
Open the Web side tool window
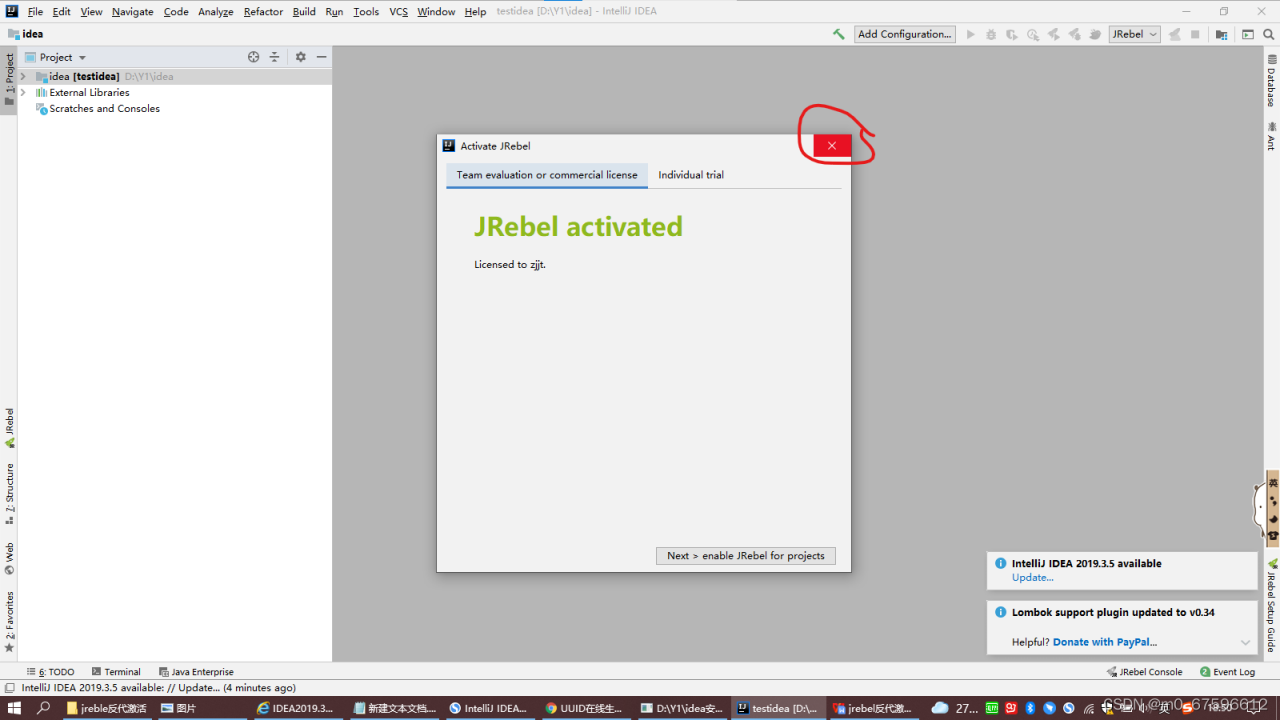point(9,559)
